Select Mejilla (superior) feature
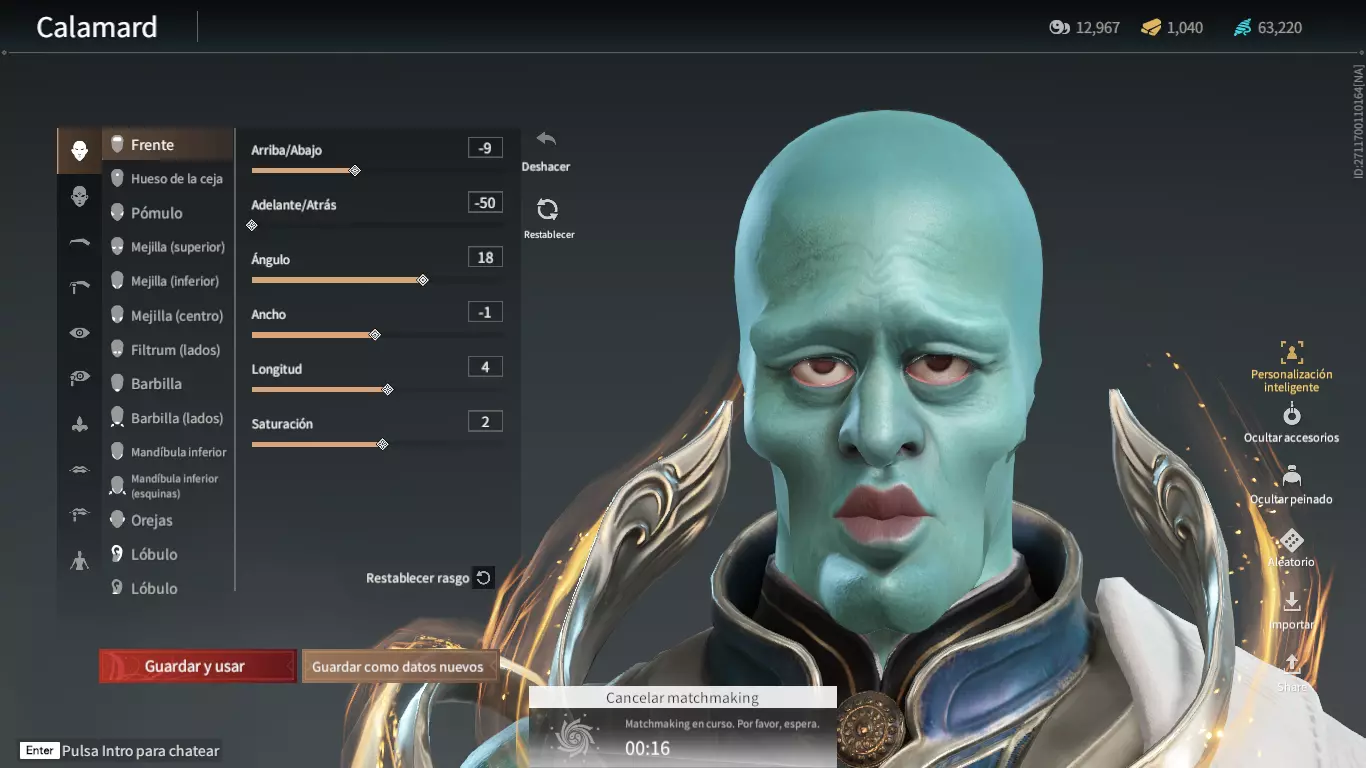This screenshot has width=1366, height=768. 168,247
